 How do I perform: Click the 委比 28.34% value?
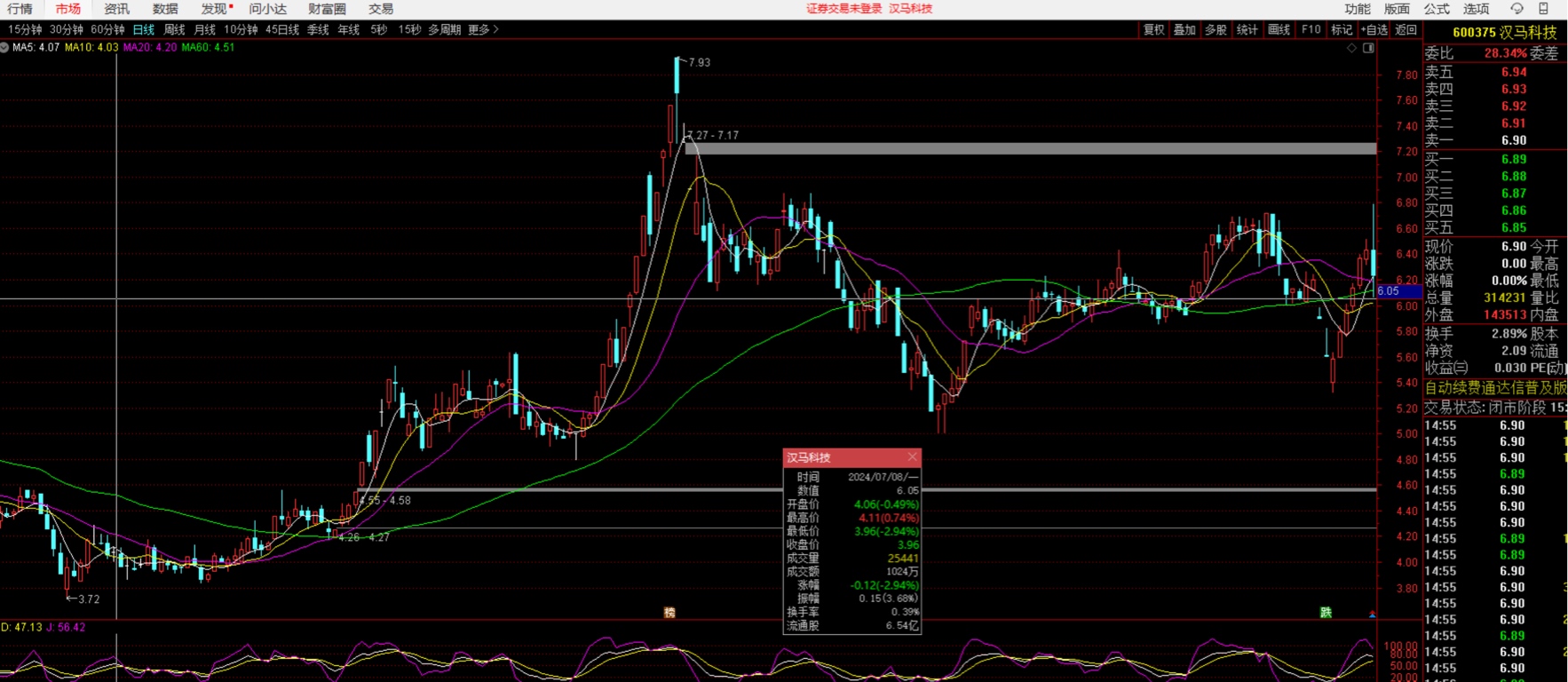pos(1505,53)
